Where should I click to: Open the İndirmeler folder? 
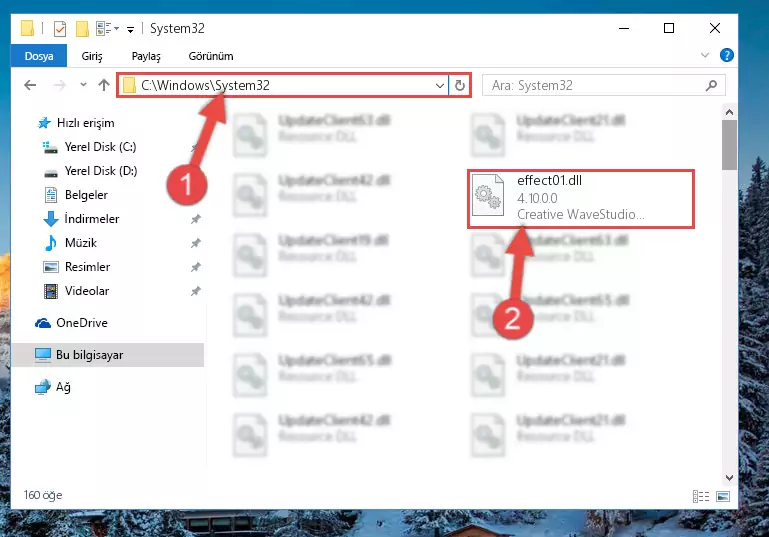92,219
